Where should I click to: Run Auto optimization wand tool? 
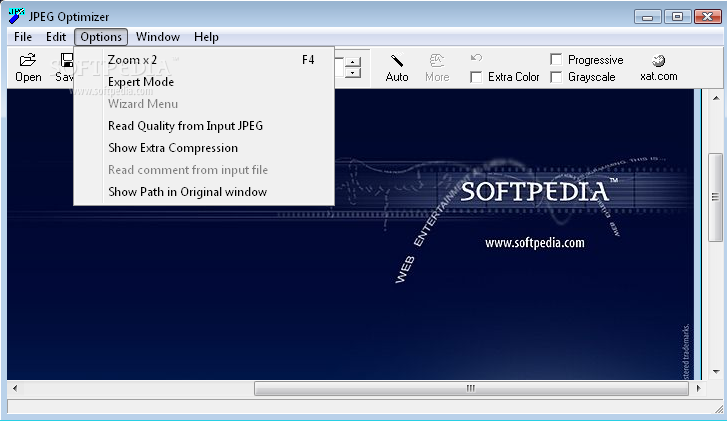click(396, 61)
